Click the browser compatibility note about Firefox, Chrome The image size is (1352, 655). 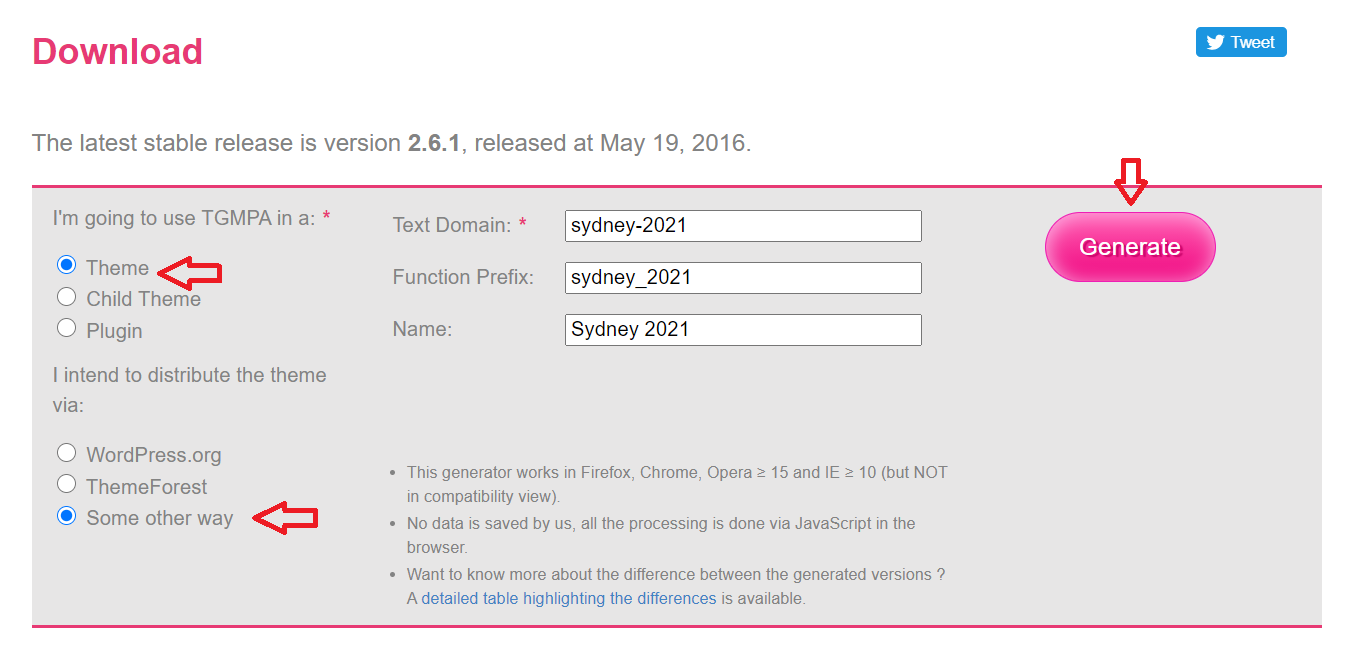pyautogui.click(x=677, y=484)
